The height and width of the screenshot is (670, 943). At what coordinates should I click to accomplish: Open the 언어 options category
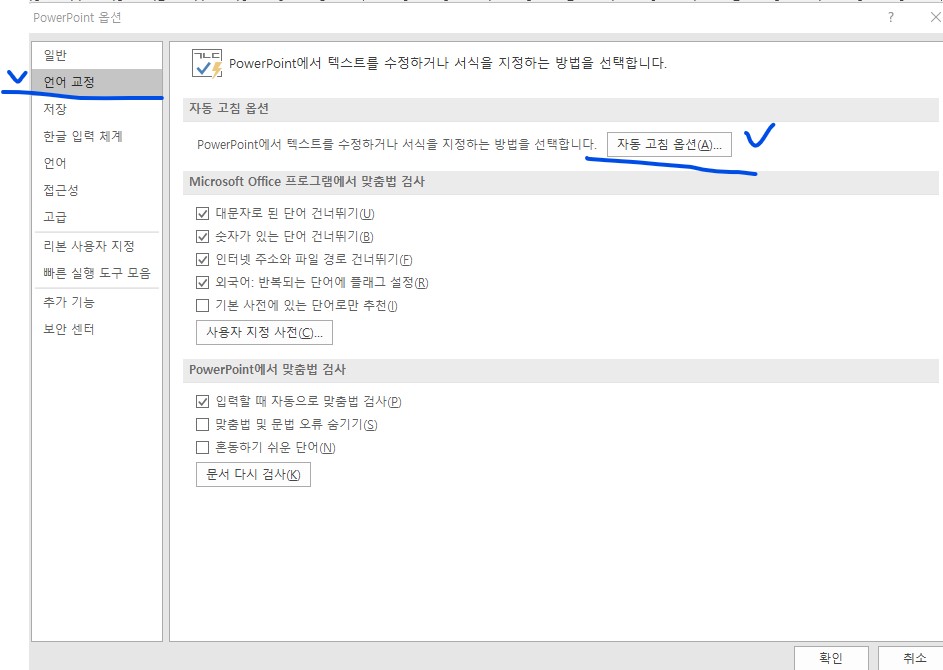pyautogui.click(x=97, y=163)
